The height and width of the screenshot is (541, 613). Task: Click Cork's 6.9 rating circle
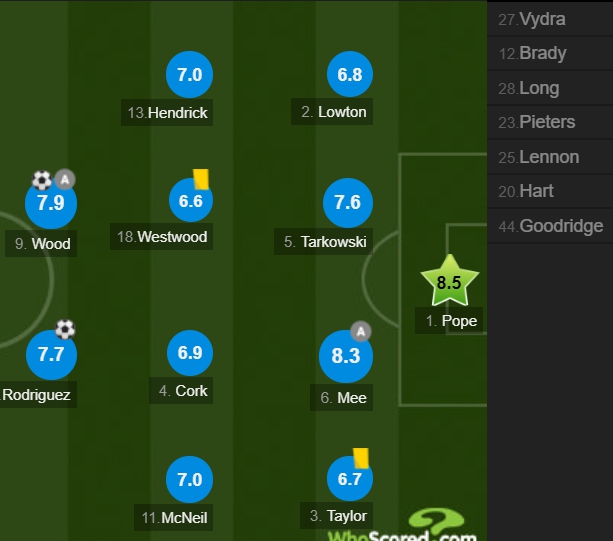click(190, 353)
